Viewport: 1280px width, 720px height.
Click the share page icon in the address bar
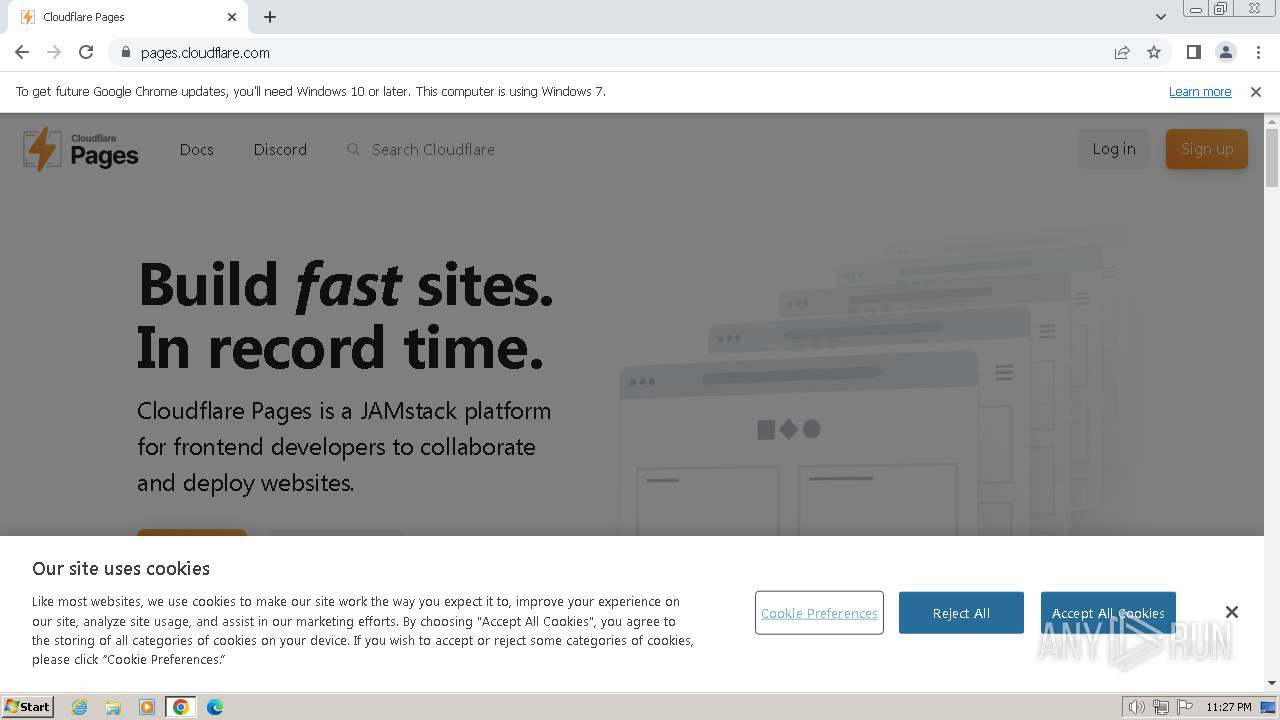(x=1122, y=52)
